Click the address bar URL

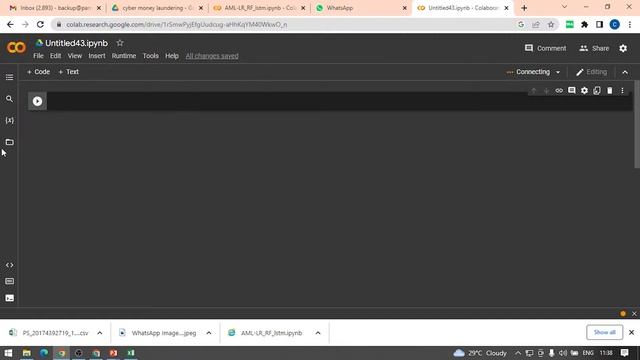(x=177, y=24)
